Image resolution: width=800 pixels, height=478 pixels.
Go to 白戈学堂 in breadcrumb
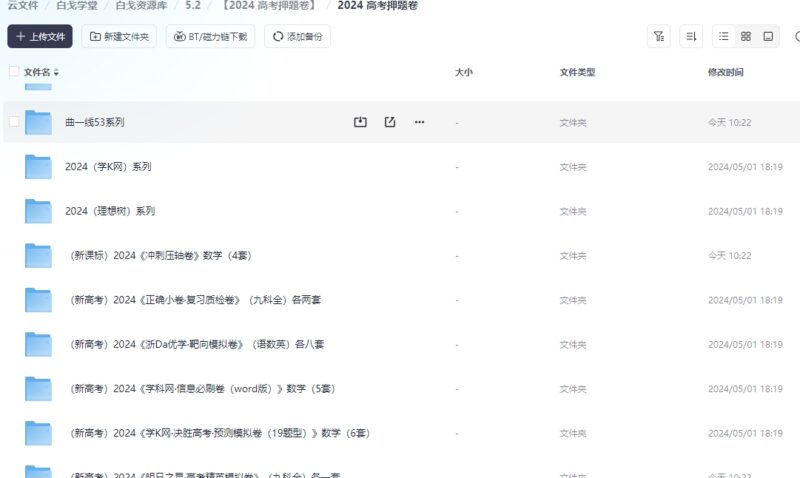coord(77,5)
